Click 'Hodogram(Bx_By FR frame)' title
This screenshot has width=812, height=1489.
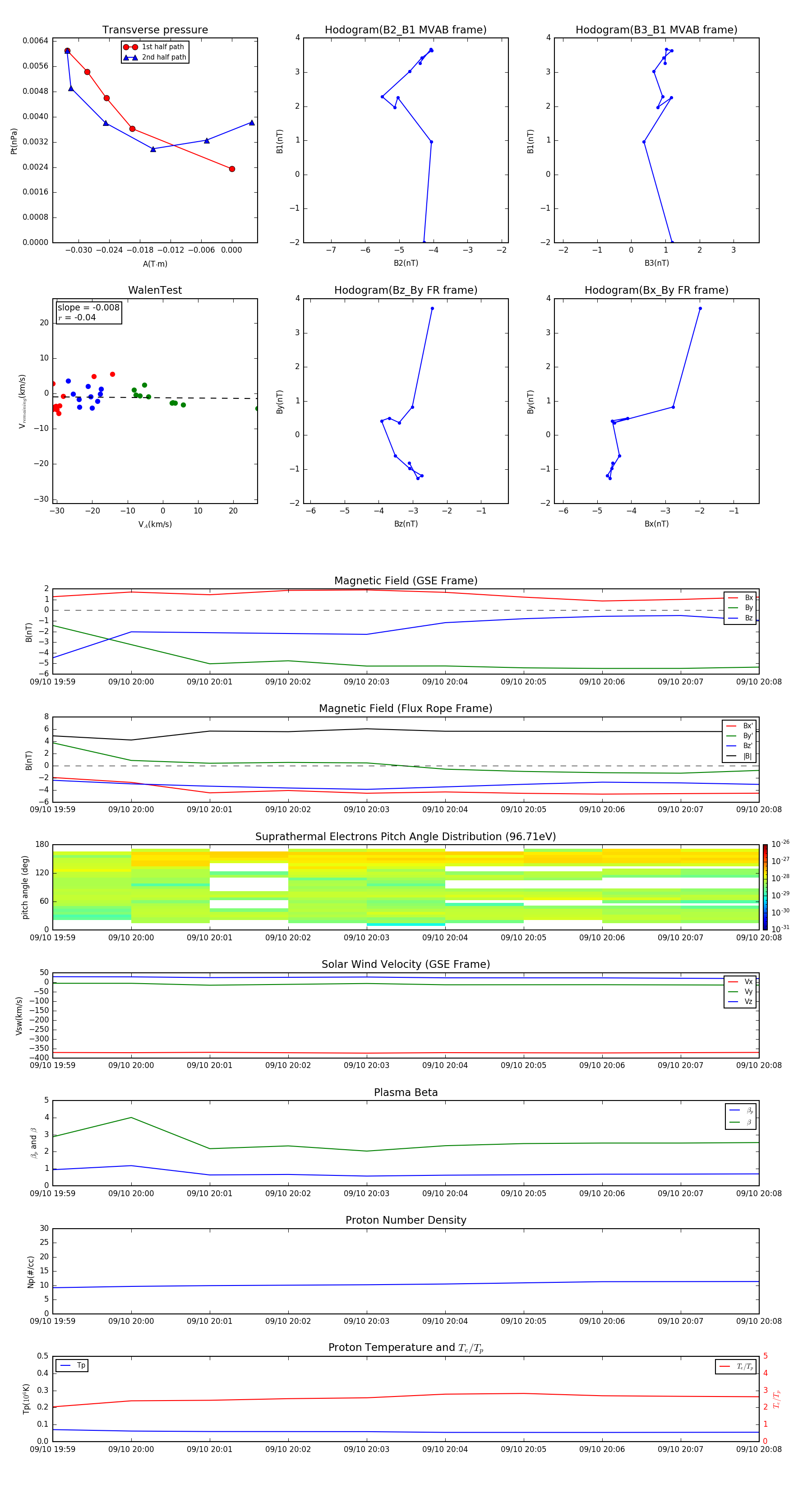[656, 290]
